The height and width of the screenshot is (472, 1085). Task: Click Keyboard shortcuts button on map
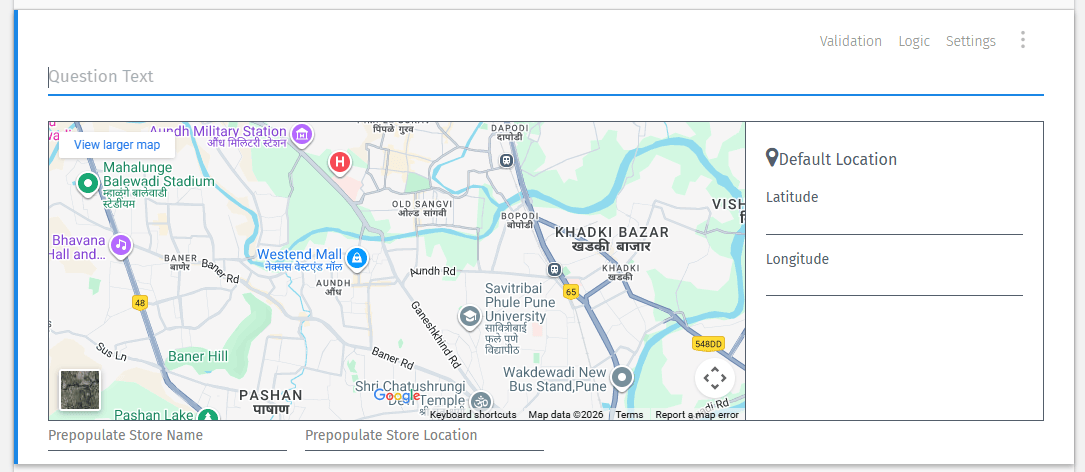pyautogui.click(x=473, y=415)
